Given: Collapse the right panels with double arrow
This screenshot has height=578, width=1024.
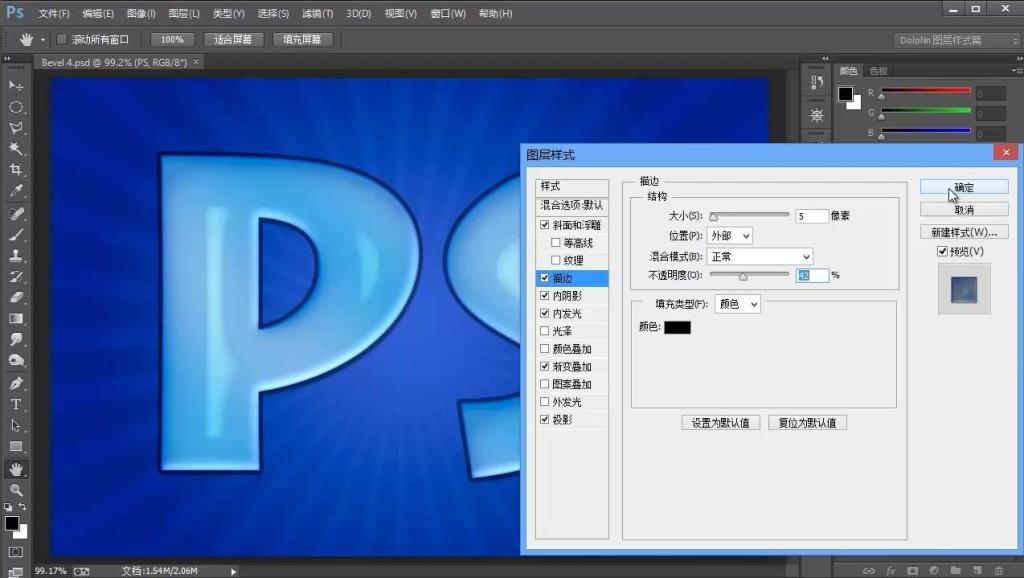Looking at the screenshot, I should [1019, 58].
